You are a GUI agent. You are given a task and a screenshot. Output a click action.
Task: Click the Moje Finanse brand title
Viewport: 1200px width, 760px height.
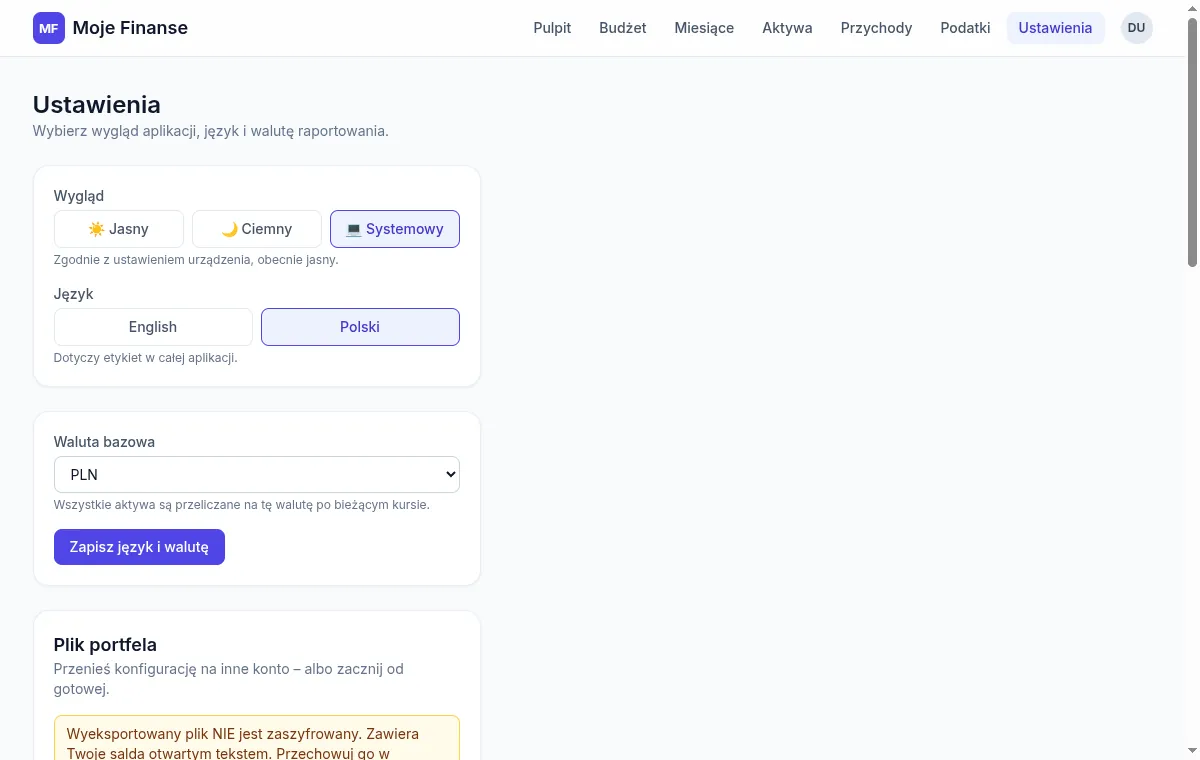(130, 28)
